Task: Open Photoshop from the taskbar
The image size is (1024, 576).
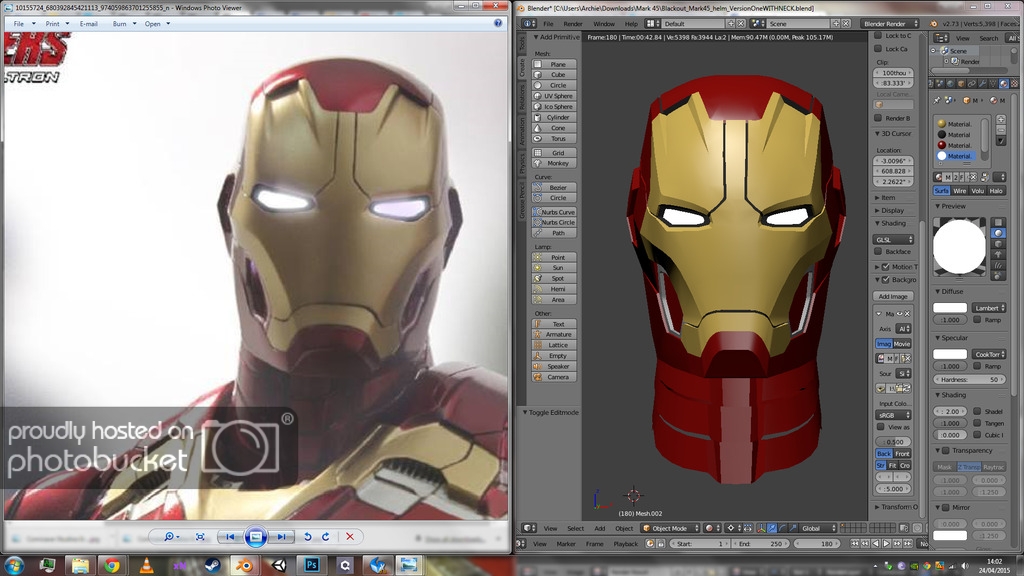Action: point(312,565)
